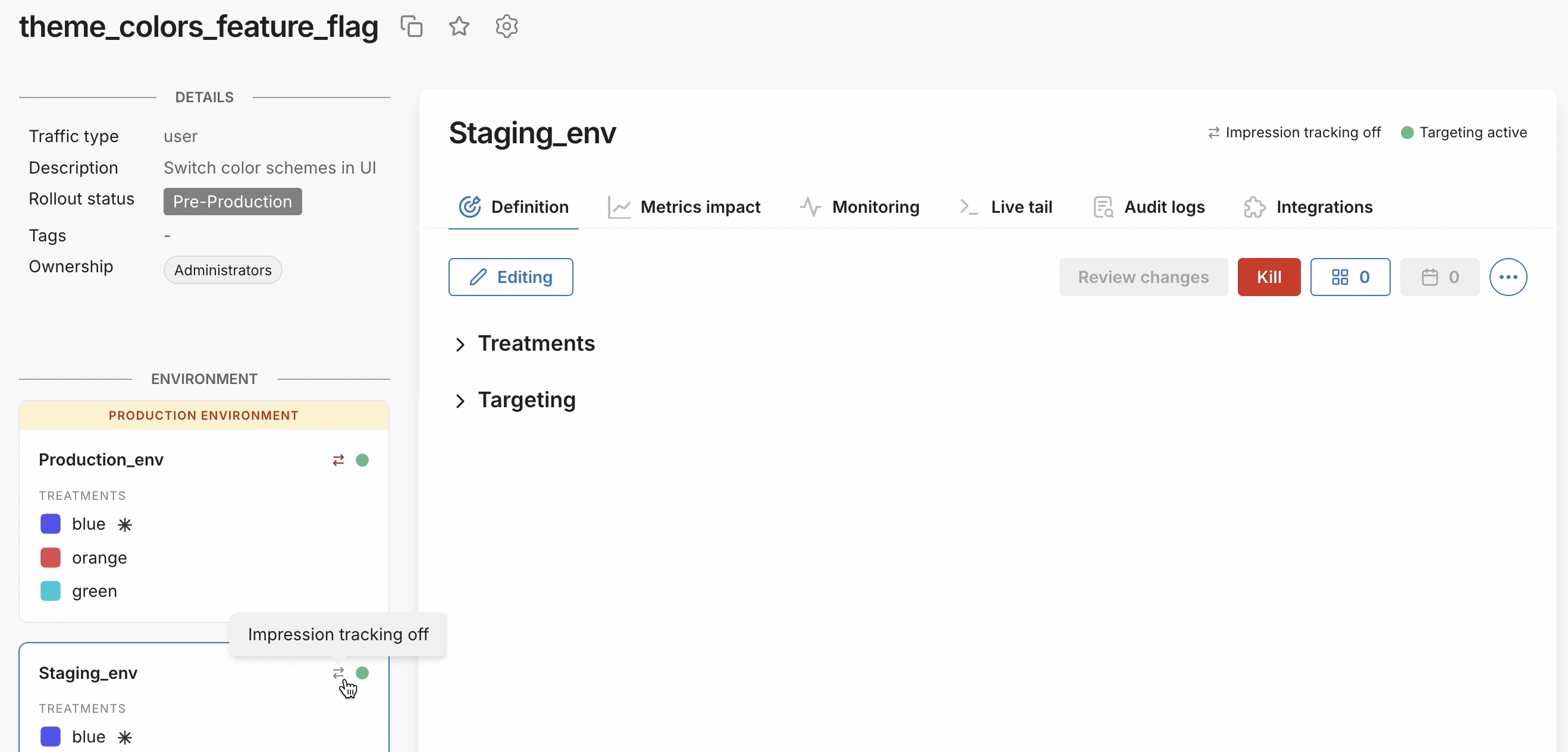Select the Staging_env environment card

coord(88,673)
